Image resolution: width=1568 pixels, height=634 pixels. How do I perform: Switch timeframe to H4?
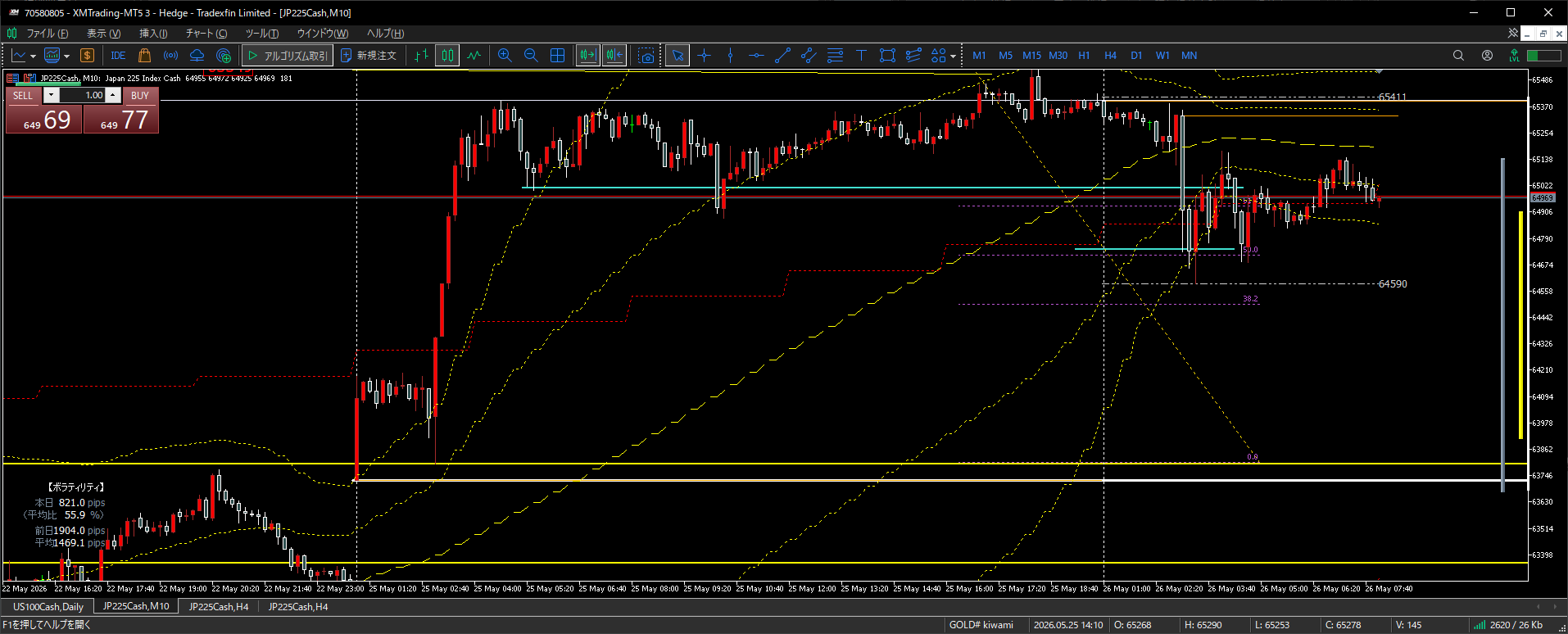coord(1110,56)
